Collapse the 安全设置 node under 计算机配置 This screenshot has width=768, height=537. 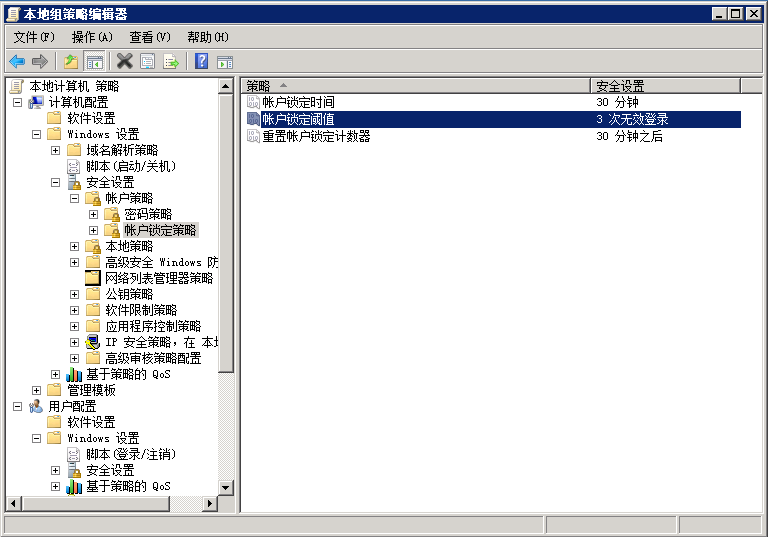pos(56,182)
